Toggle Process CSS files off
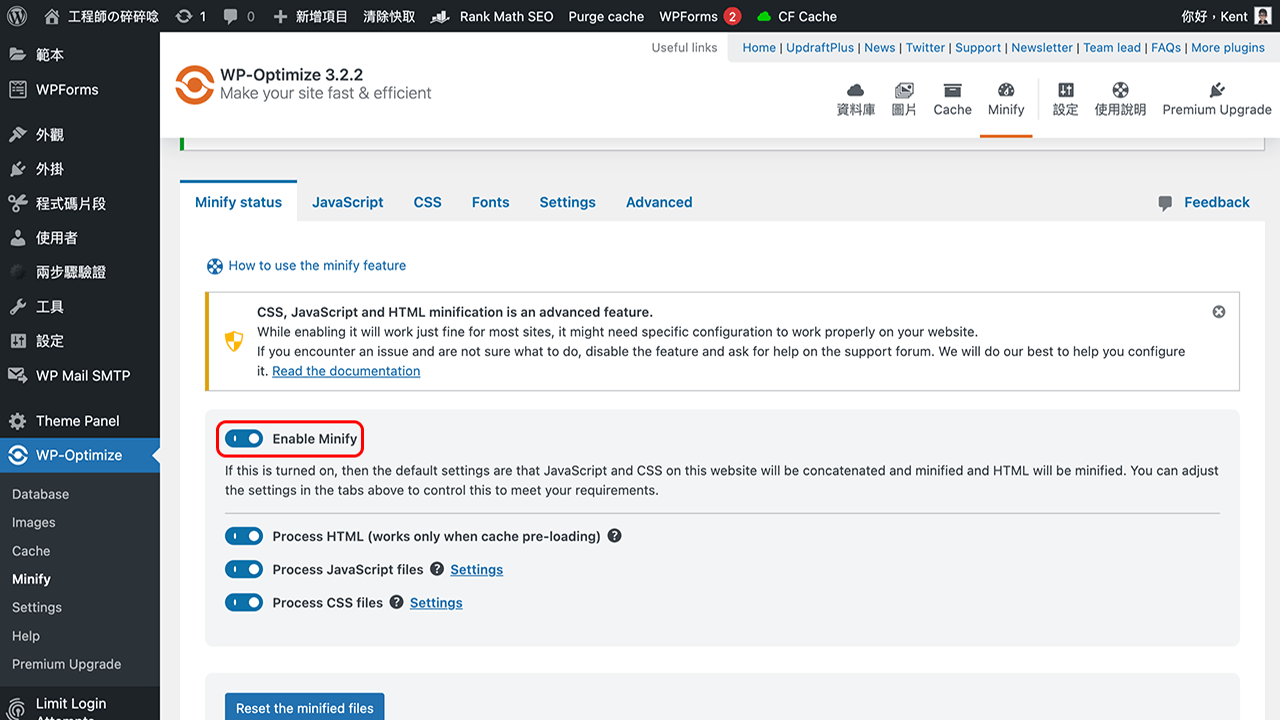Screen dimensions: 1280x720 click(x=244, y=602)
